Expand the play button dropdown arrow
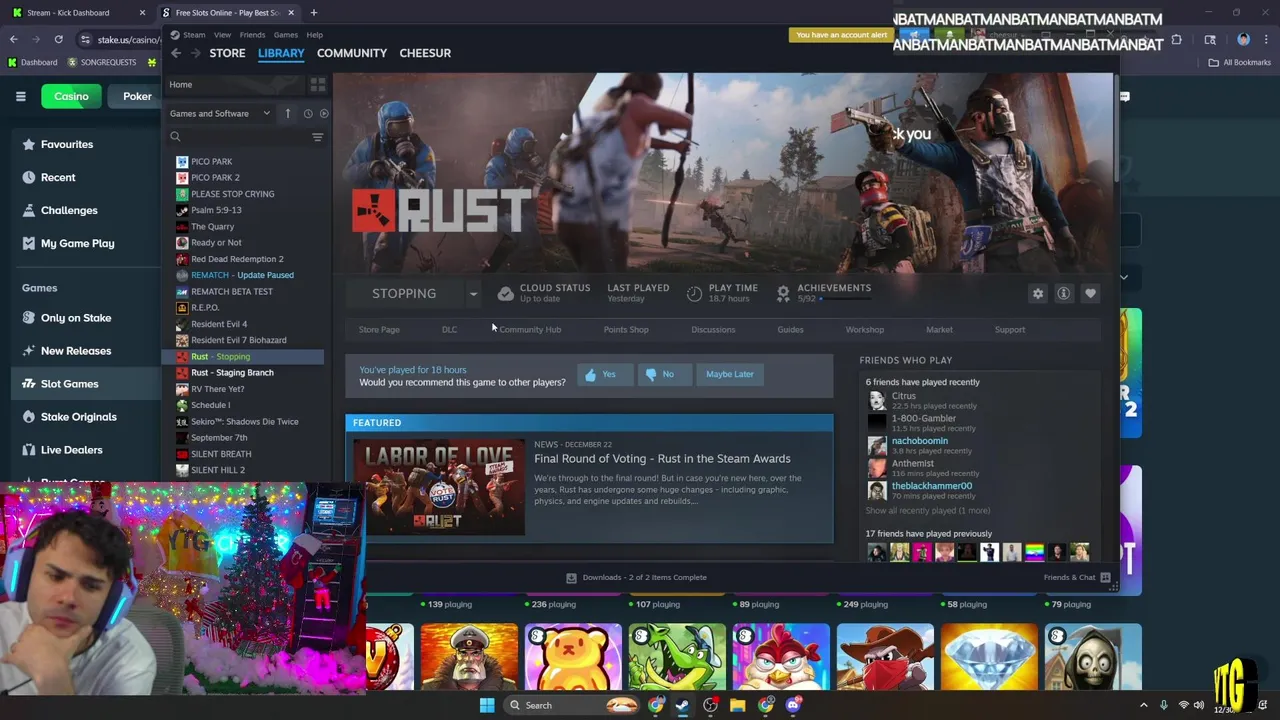The width and height of the screenshot is (1280, 720). (x=473, y=293)
